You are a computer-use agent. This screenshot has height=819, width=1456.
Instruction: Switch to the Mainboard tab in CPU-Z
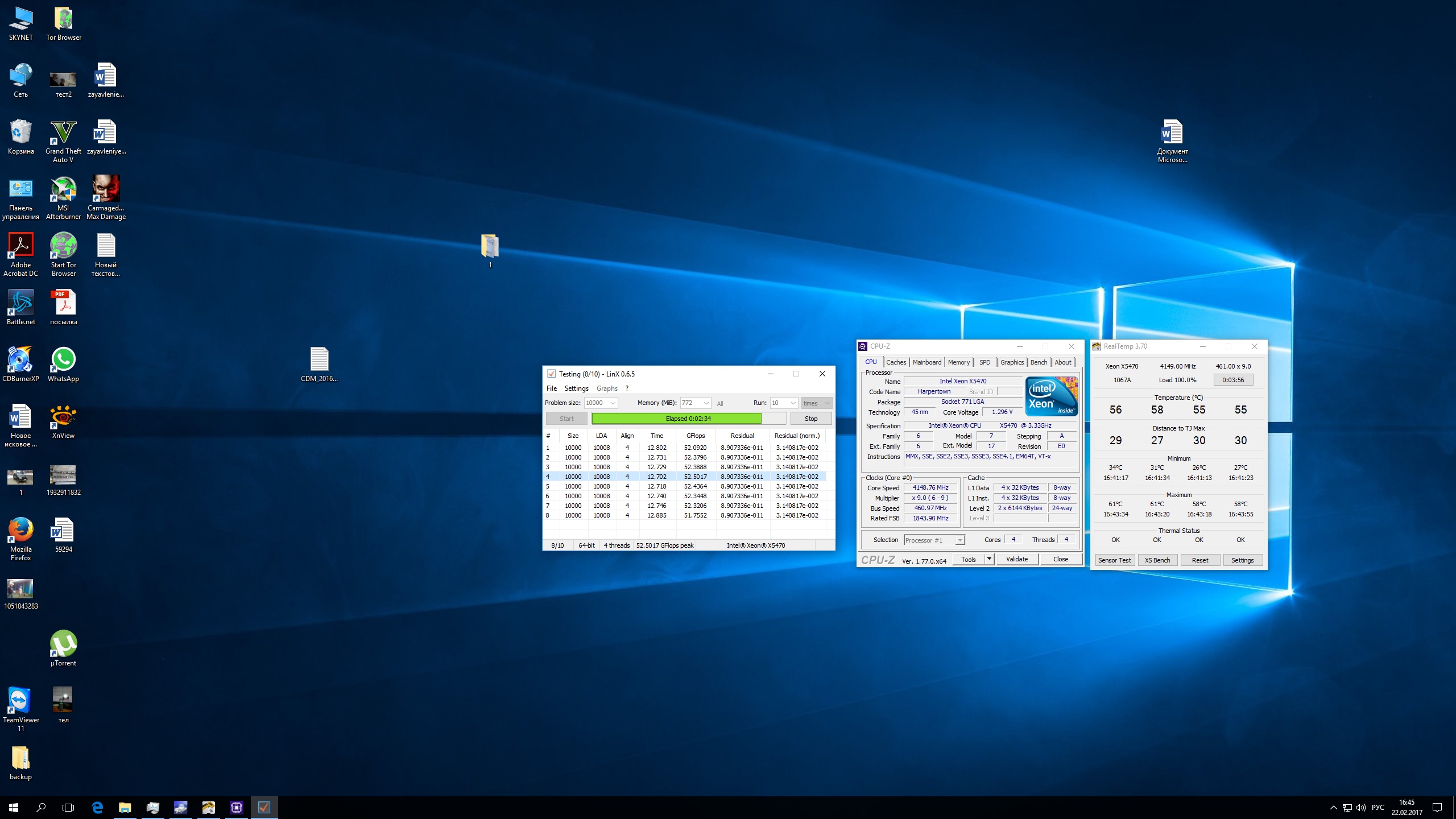click(926, 362)
